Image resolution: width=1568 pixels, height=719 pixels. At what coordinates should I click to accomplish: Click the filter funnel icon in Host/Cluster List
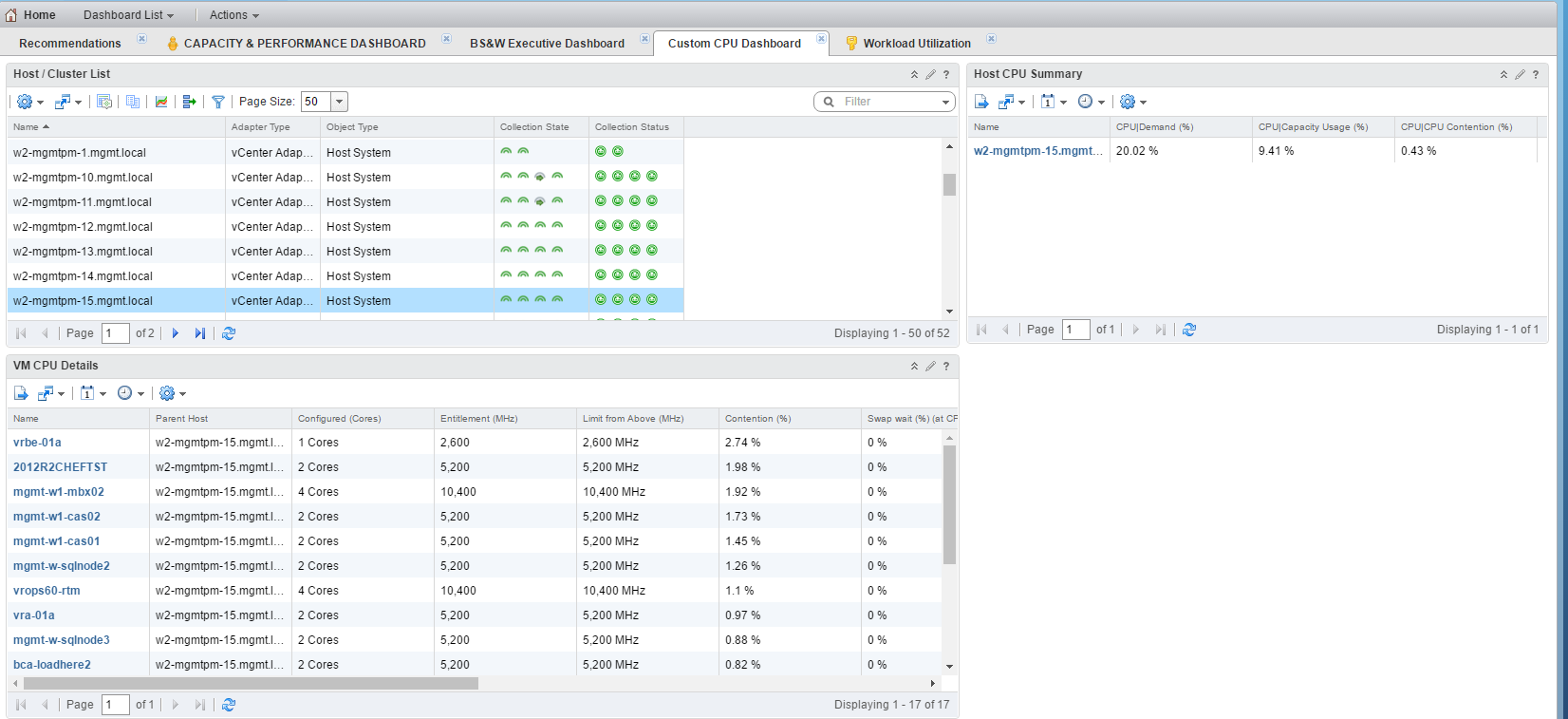click(217, 102)
